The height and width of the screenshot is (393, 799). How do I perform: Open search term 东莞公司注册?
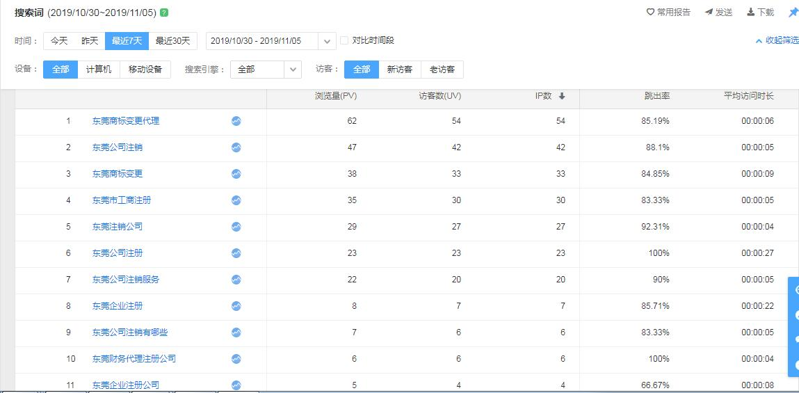[117, 253]
